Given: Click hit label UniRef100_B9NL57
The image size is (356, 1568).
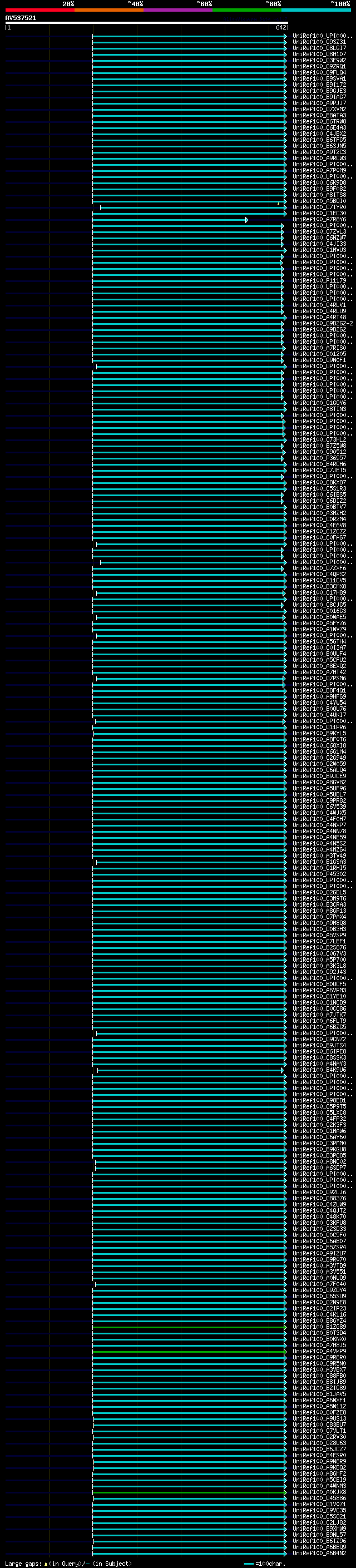Looking at the screenshot, I should click(319, 1535).
